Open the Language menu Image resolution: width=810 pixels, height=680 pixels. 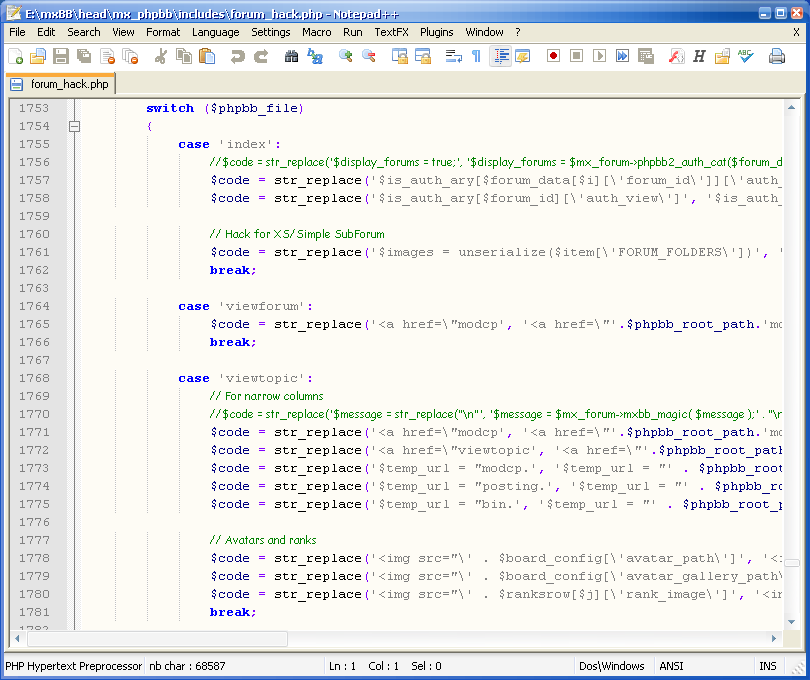click(215, 32)
